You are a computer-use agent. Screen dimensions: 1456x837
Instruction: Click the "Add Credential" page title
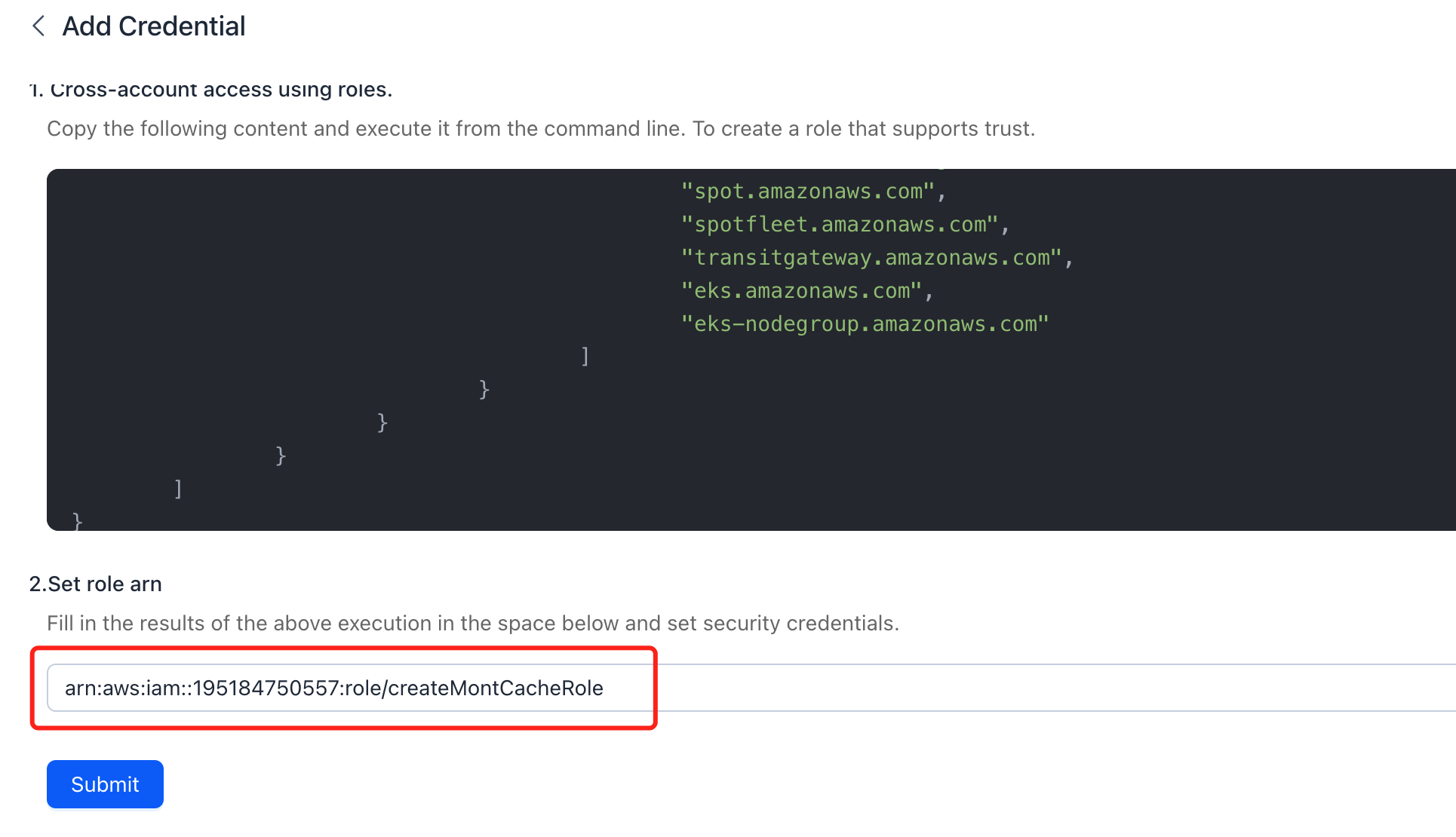coord(154,26)
